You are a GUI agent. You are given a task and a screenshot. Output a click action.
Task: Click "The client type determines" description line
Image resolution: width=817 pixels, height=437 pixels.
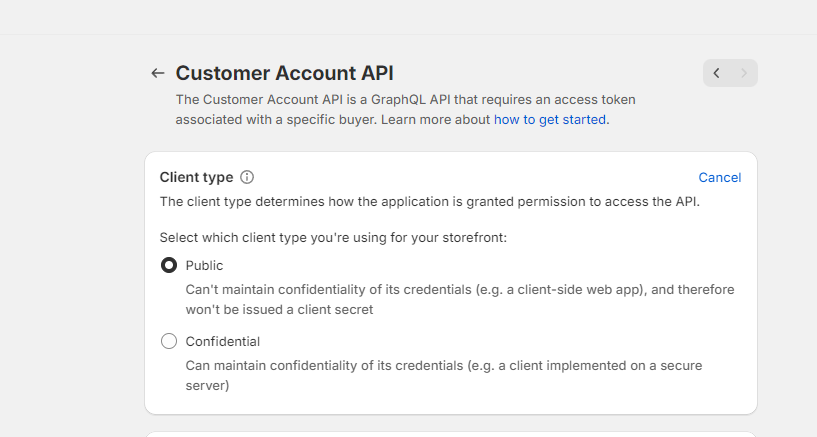point(431,201)
